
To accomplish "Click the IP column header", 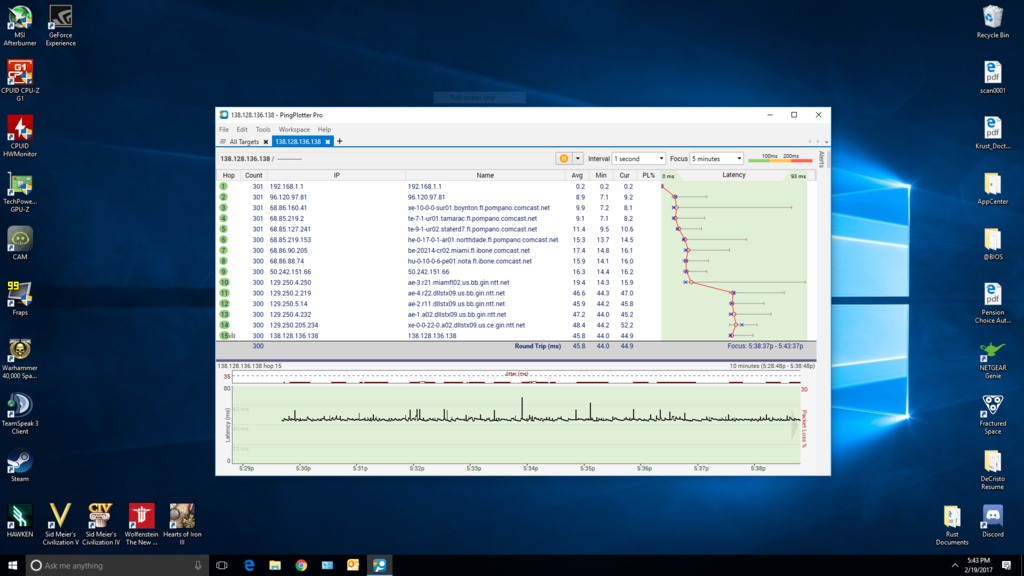I will (336, 176).
